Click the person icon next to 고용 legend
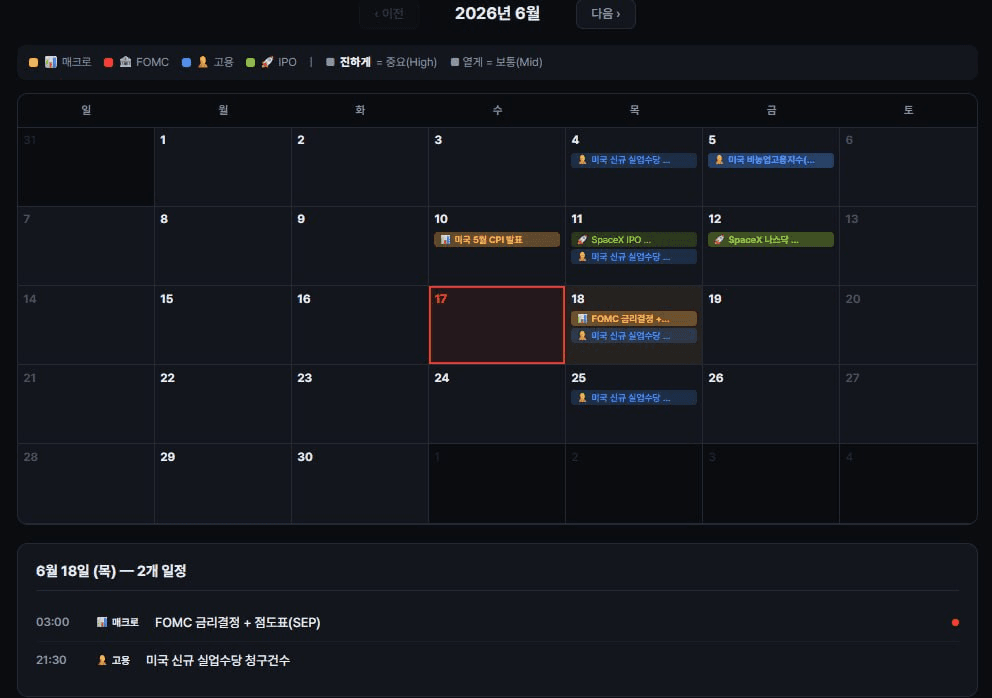The image size is (992, 698). pyautogui.click(x=202, y=62)
